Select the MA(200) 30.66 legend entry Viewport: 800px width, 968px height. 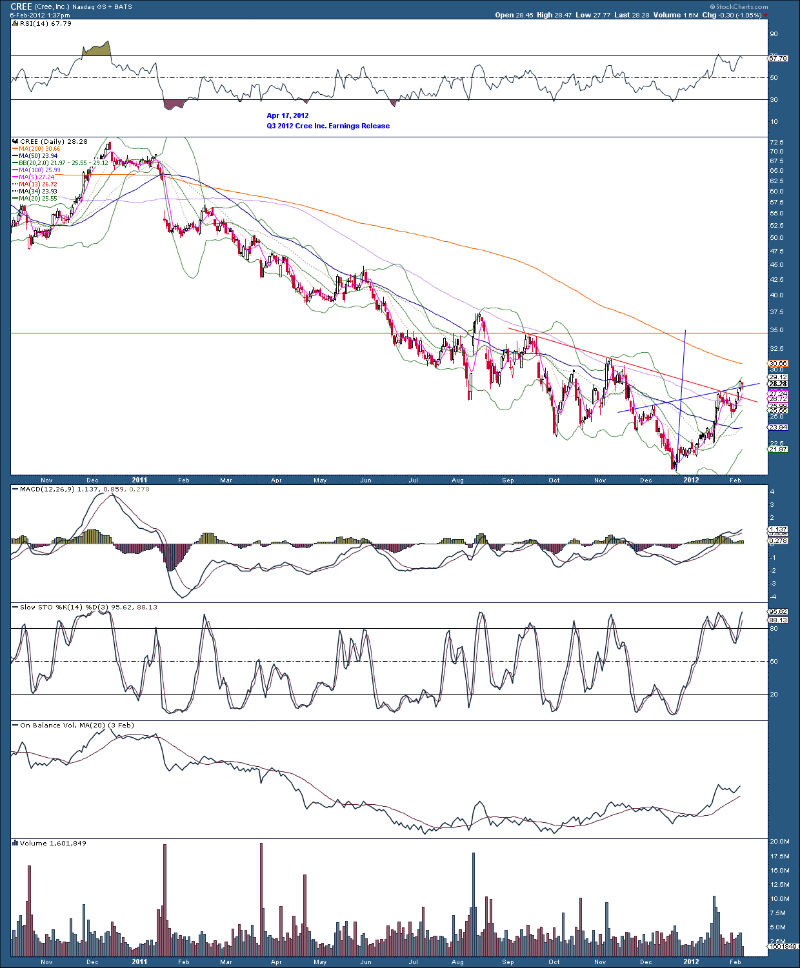tap(36, 149)
